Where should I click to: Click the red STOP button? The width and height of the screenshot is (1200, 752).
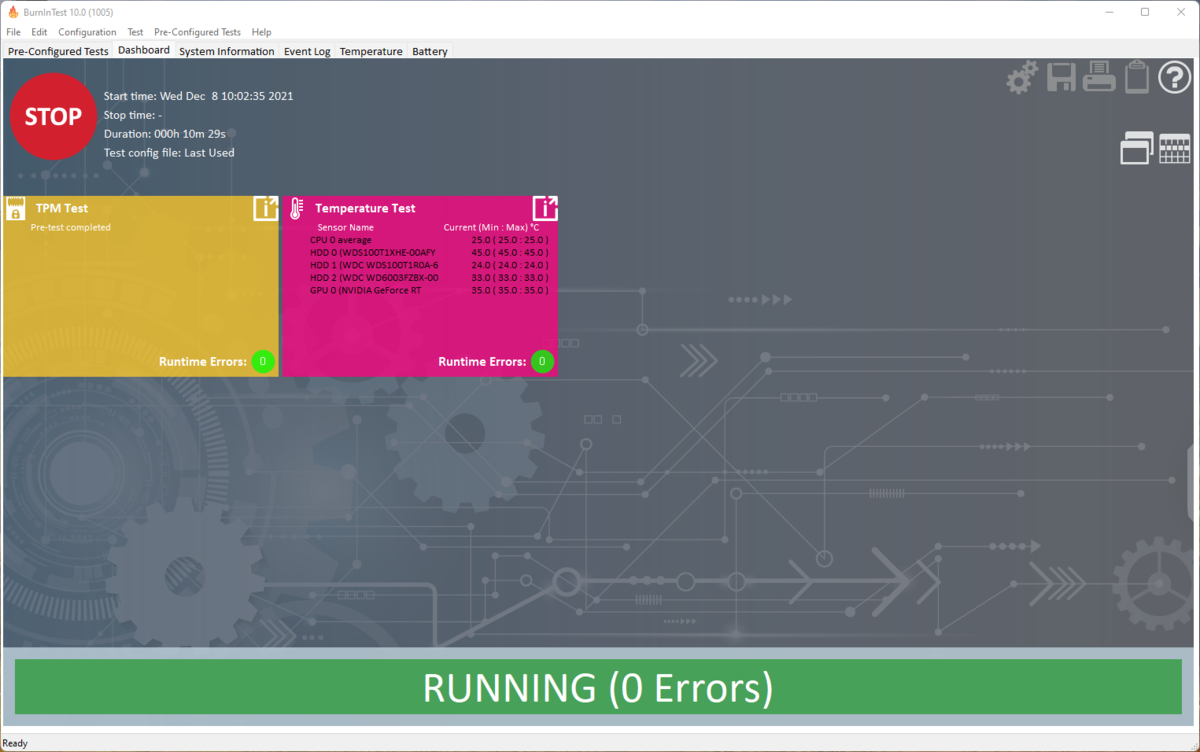(53, 117)
